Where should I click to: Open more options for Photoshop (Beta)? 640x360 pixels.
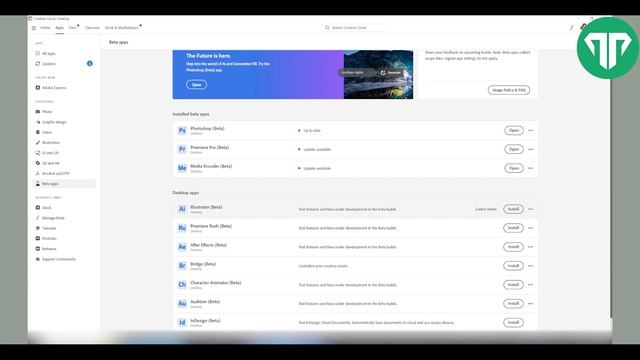point(530,131)
